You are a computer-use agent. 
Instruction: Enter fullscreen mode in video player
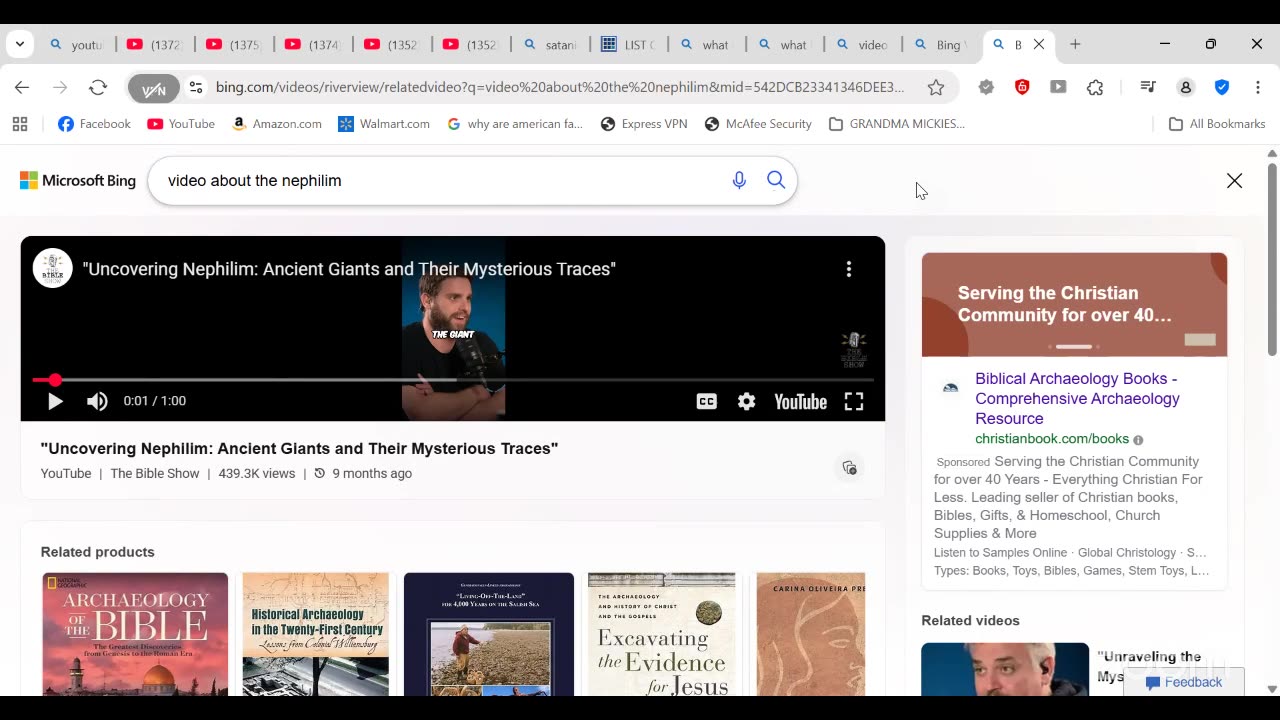coord(854,401)
